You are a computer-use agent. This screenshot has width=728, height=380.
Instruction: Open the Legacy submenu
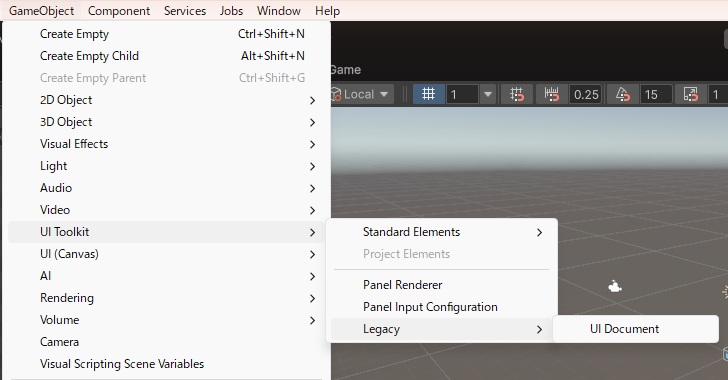441,329
